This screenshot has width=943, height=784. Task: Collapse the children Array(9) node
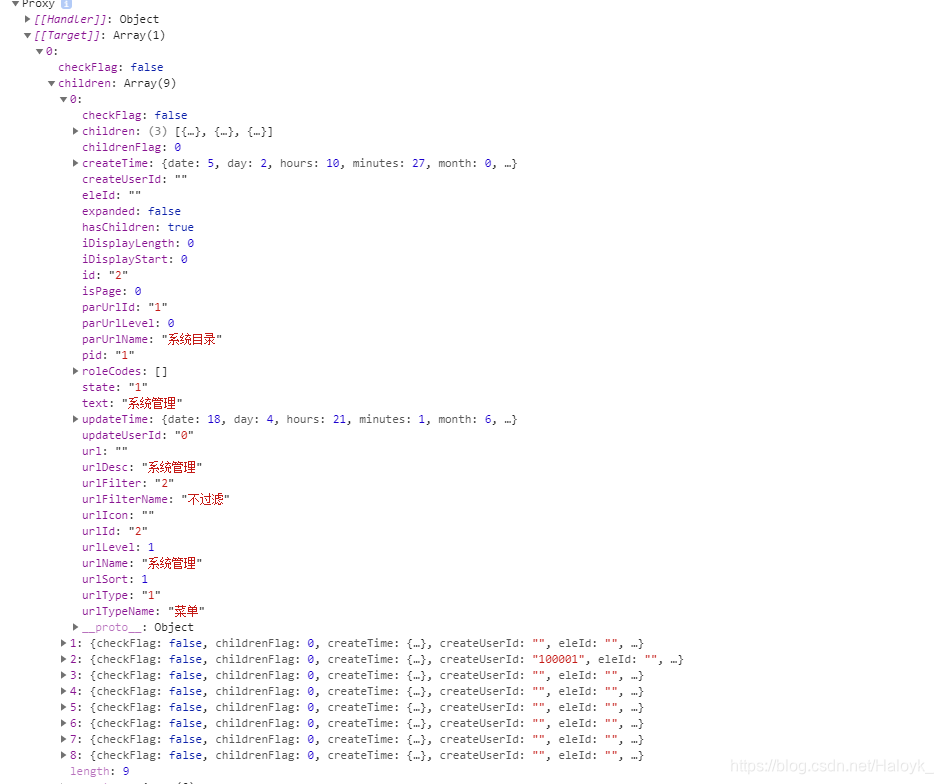(52, 84)
